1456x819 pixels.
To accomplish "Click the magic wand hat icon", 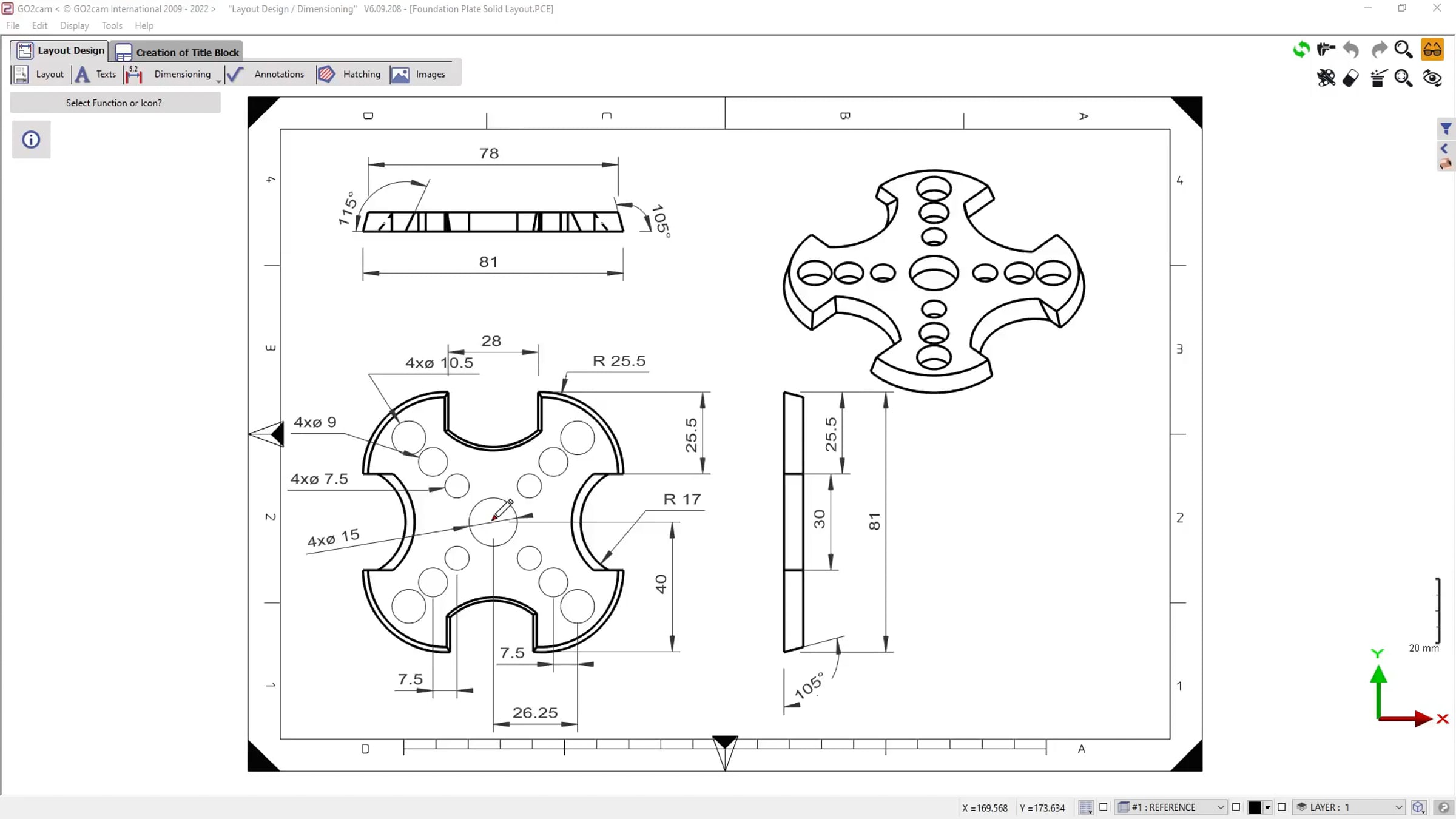I will coord(1378,78).
